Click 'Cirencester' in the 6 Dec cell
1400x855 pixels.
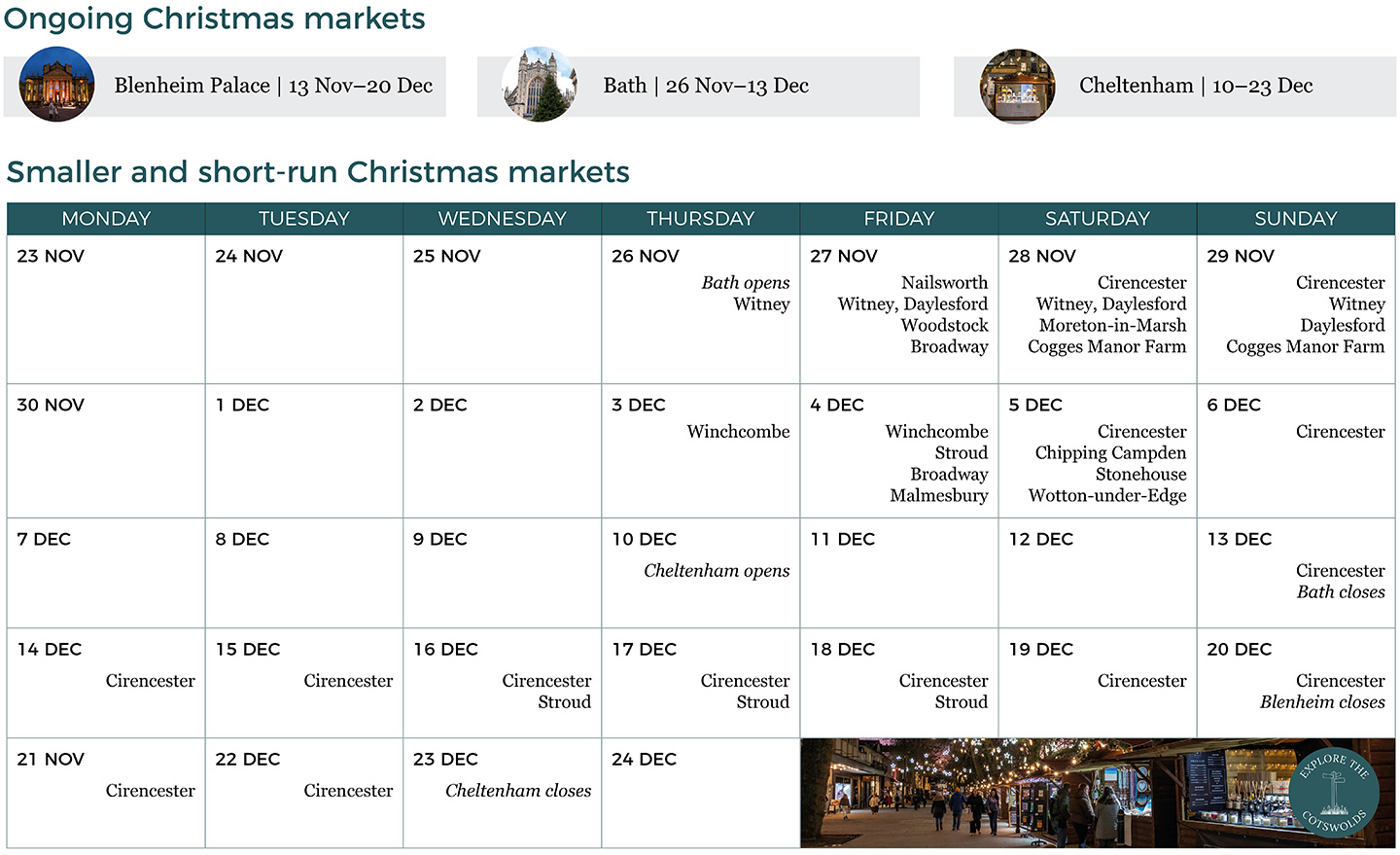[x=1341, y=432]
